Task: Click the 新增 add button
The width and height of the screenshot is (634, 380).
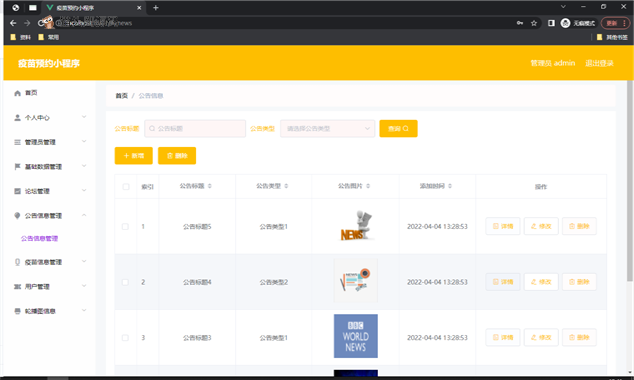Action: [133, 156]
